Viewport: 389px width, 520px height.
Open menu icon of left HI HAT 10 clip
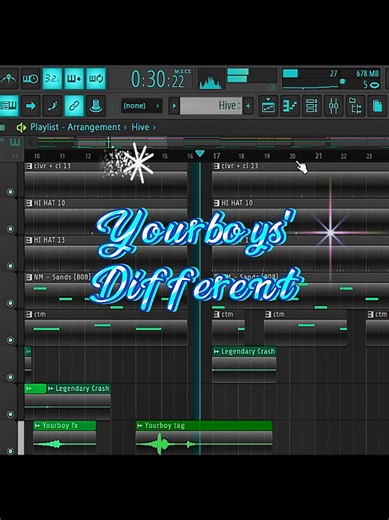pyautogui.click(x=29, y=203)
